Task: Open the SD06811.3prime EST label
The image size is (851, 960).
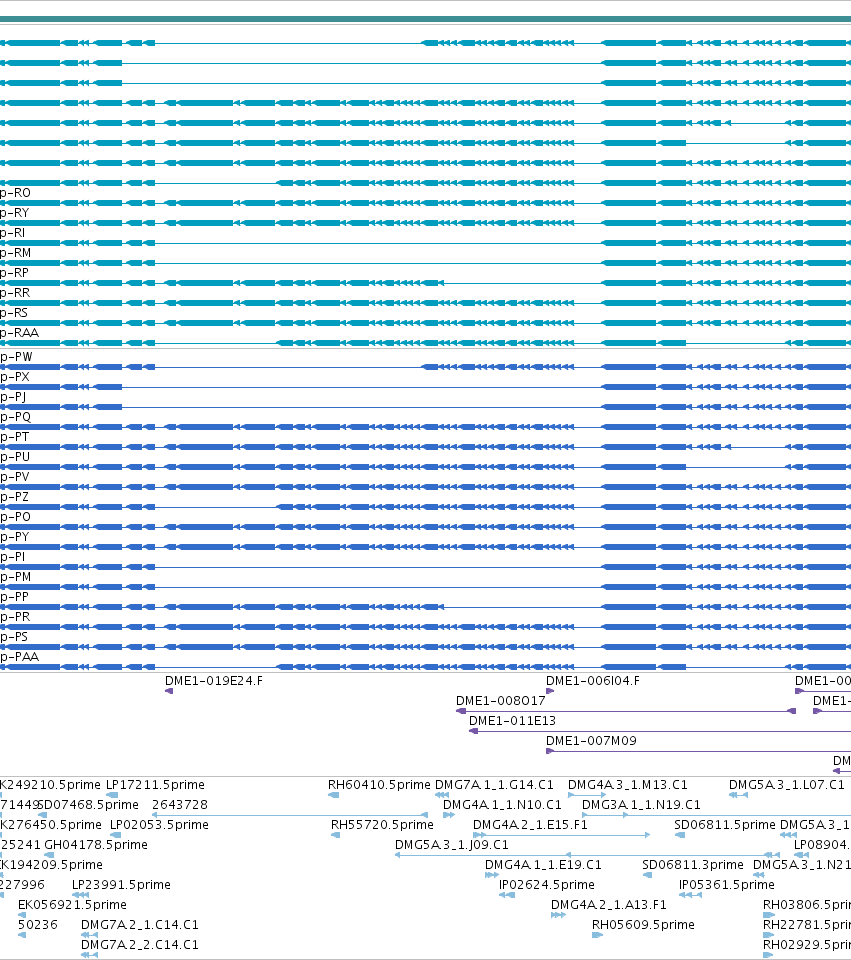Action: (693, 865)
